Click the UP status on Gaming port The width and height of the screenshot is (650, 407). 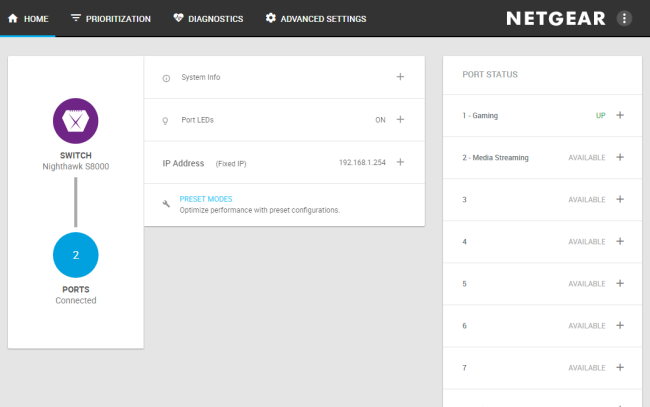(601, 116)
